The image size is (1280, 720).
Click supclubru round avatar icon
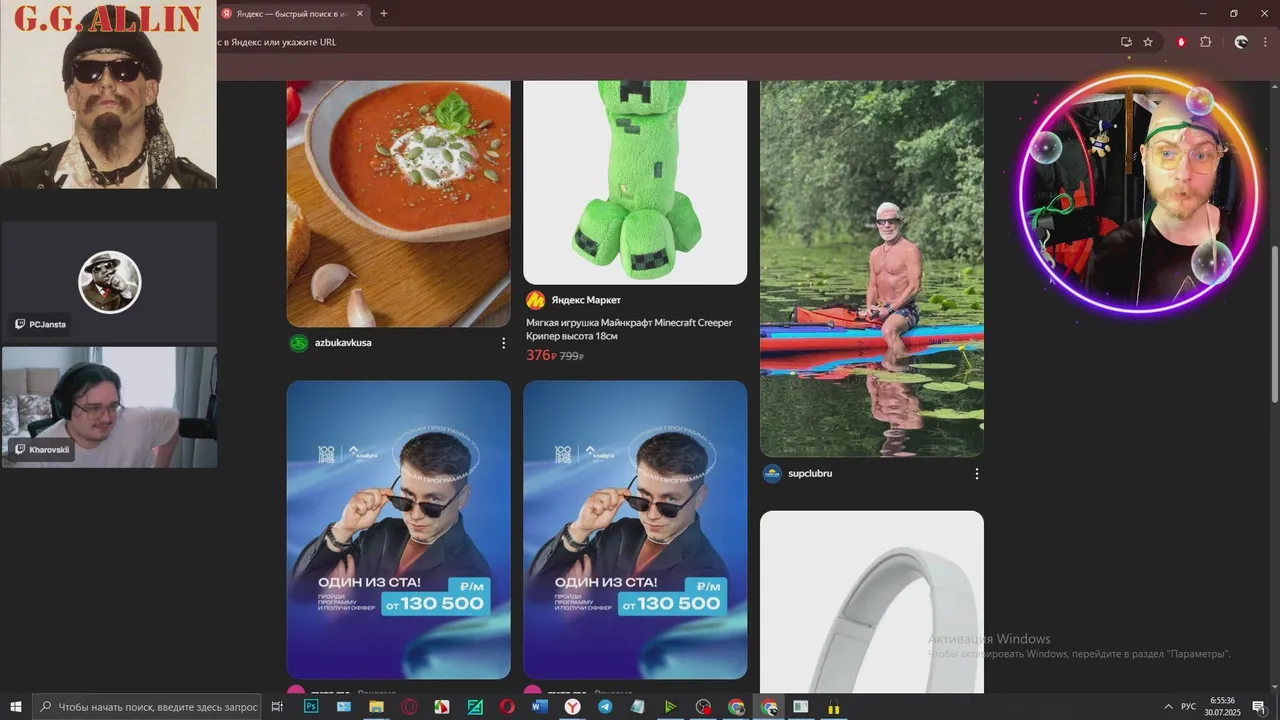772,474
